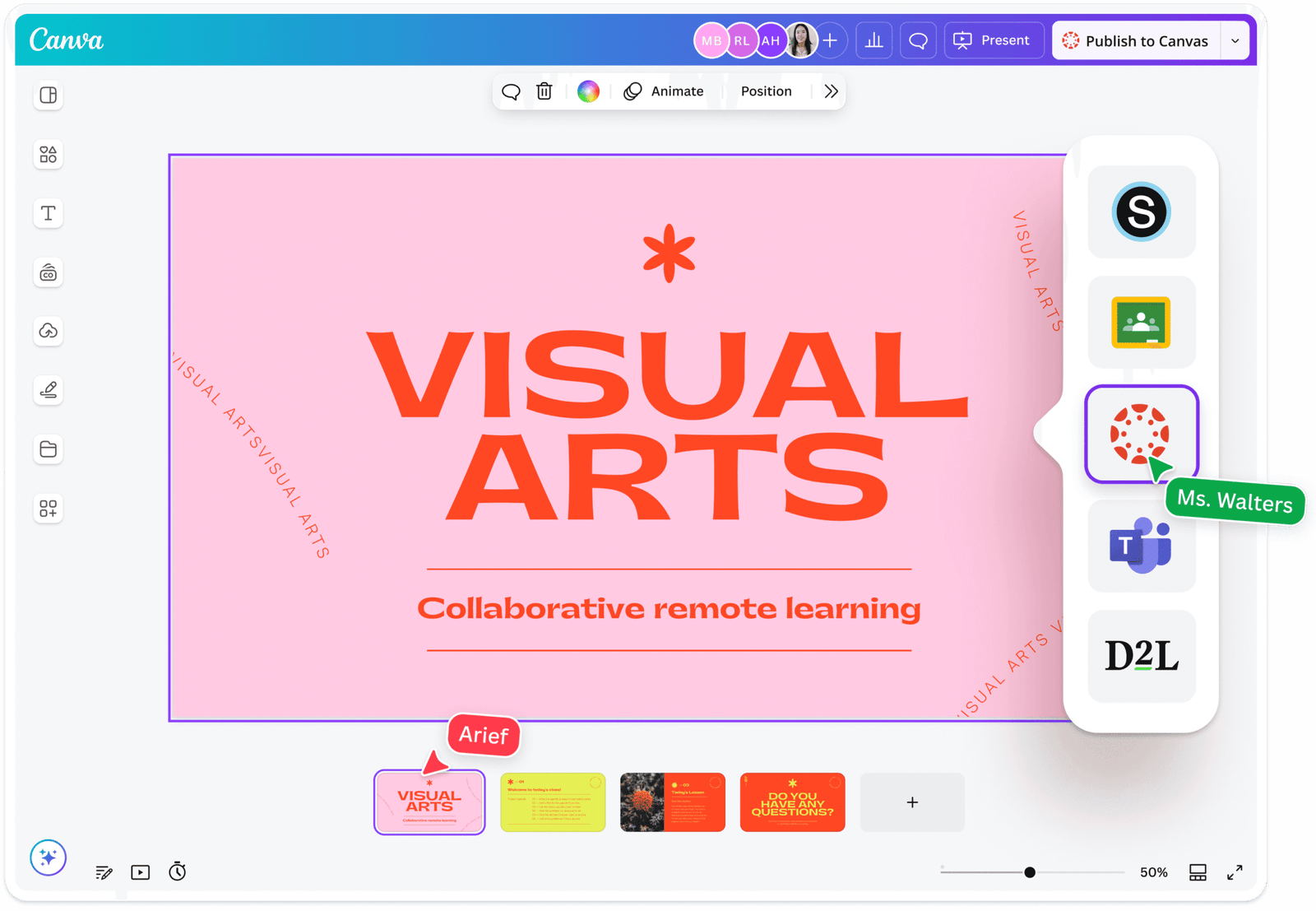The image size is (1316, 911).
Task: Open the element color picker swatch
Action: tap(588, 91)
